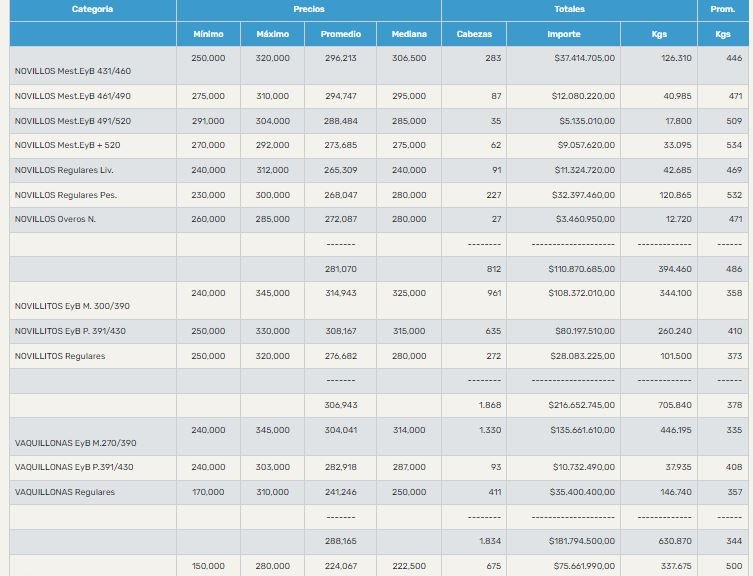The height and width of the screenshot is (576, 753).
Task: Click the NOVILLOS Regulares Liv. row label
Action: [65, 170]
